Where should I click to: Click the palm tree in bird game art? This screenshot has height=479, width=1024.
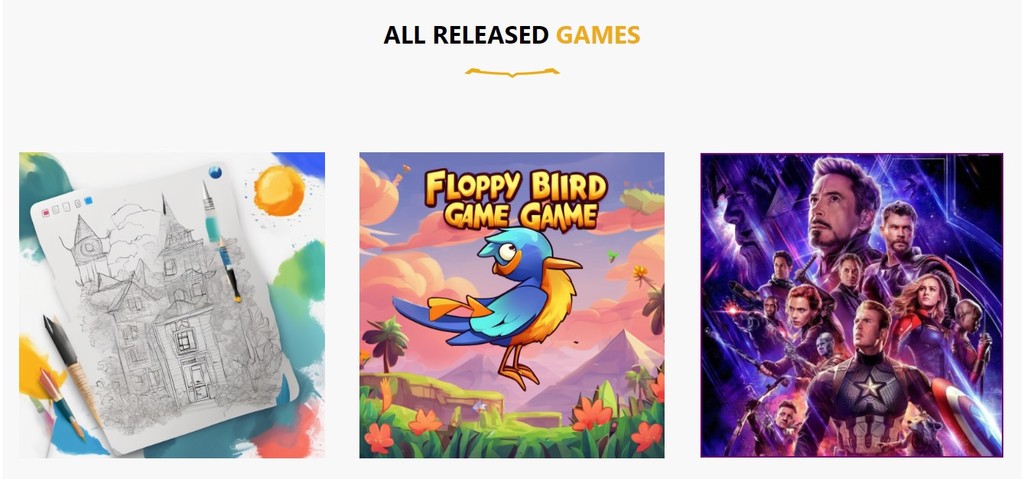[385, 342]
